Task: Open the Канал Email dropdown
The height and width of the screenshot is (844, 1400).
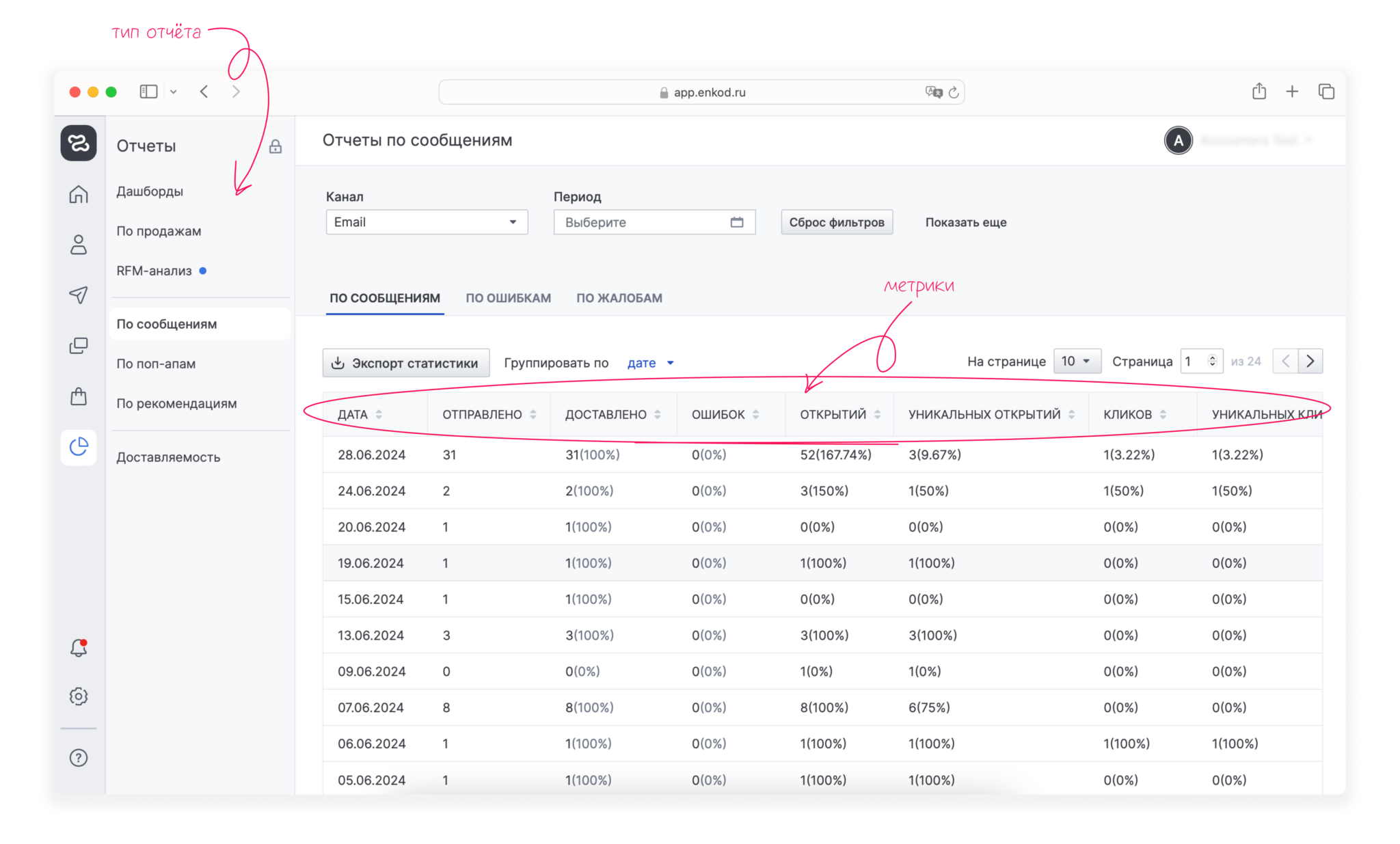Action: (x=427, y=222)
